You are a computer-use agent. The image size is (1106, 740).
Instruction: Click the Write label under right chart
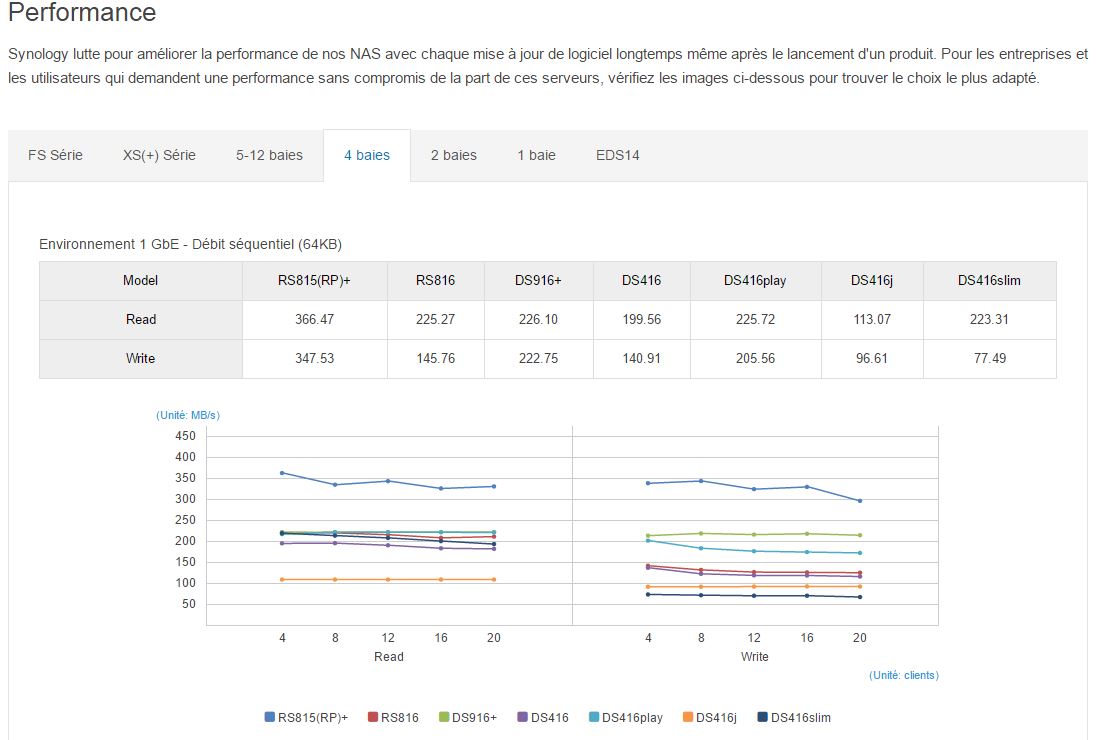tap(755, 657)
